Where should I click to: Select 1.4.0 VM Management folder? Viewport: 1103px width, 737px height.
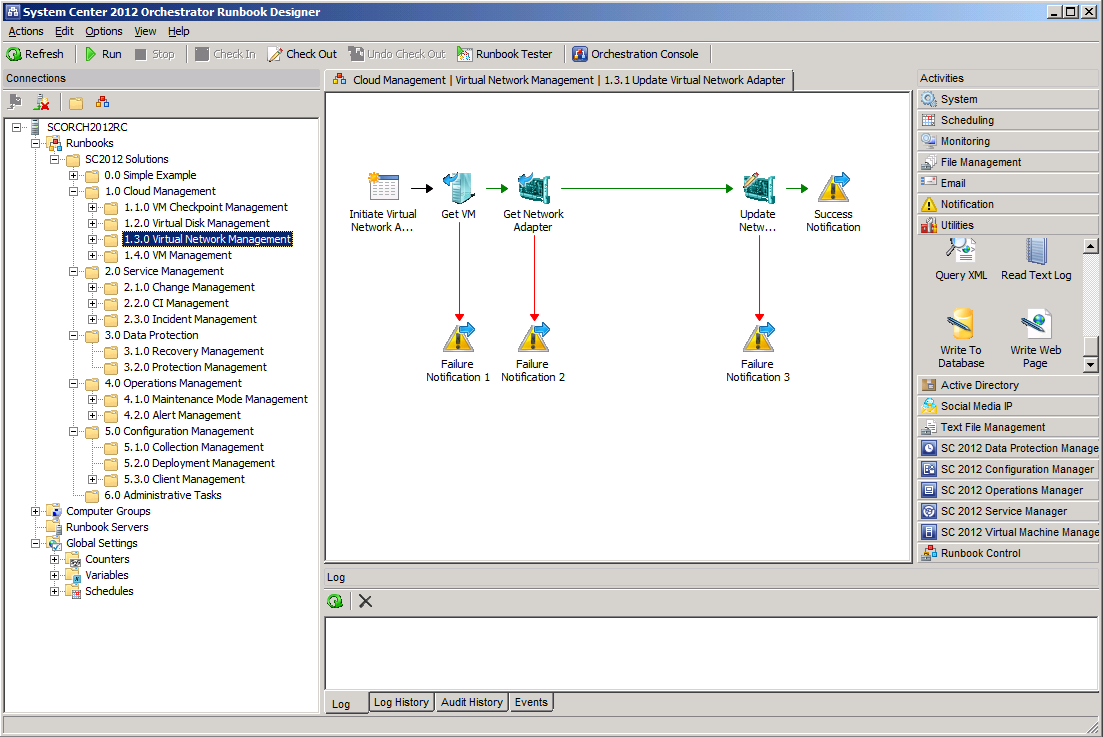click(178, 255)
